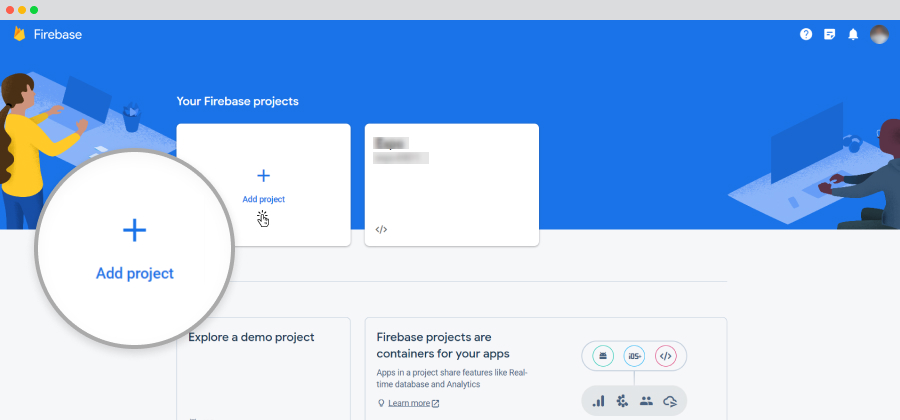The image size is (900, 420).
Task: Click the Firebase flame logo
Action: (20, 34)
